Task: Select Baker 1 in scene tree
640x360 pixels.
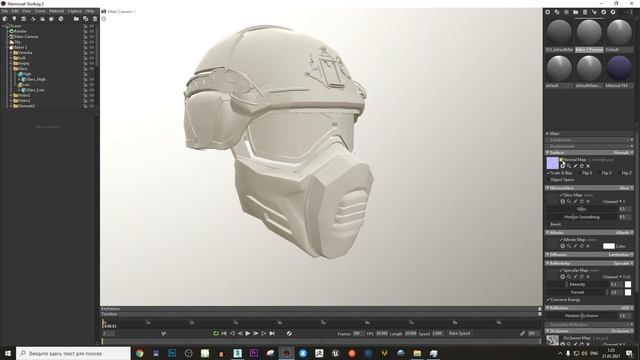Action: [x=20, y=47]
